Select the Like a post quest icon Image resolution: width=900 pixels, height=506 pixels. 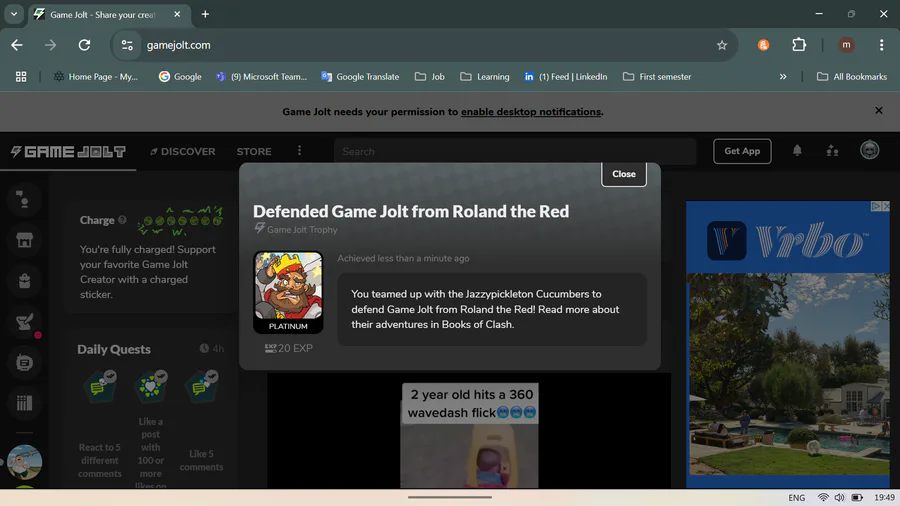[x=150, y=386]
